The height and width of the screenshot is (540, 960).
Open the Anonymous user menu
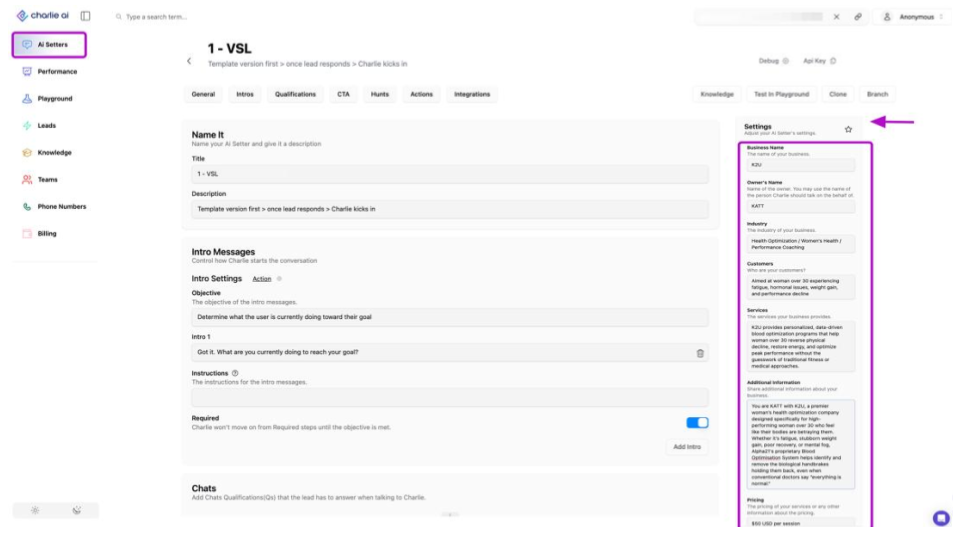913,17
